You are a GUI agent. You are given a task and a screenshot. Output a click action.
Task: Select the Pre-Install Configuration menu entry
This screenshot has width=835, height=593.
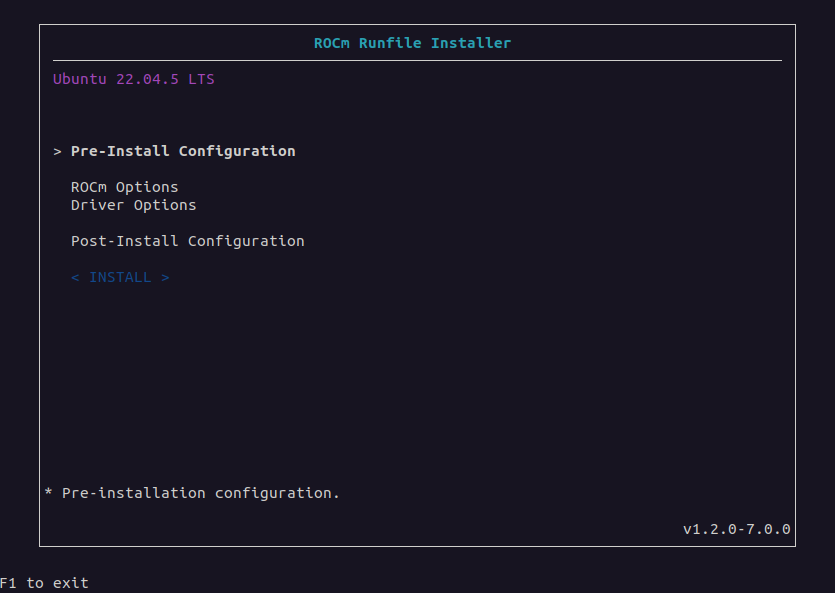click(183, 152)
